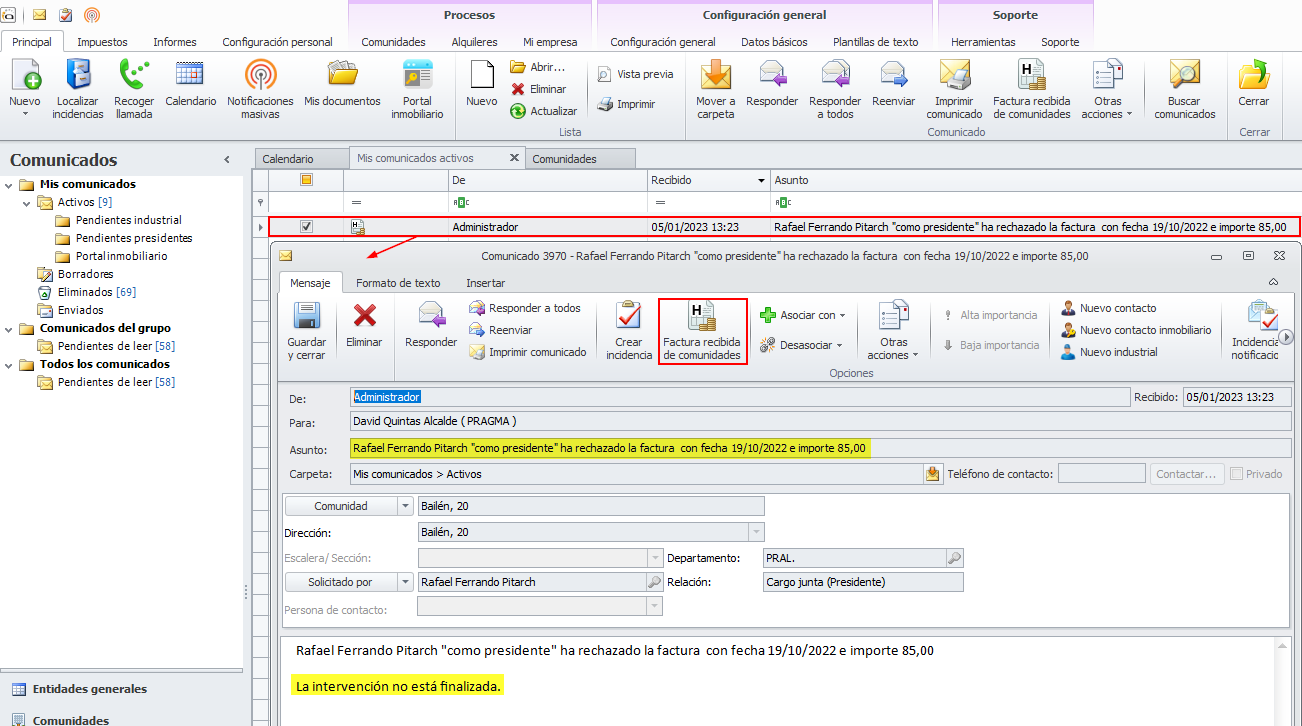
Task: Click Vista previa in ribbon
Action: click(x=636, y=74)
